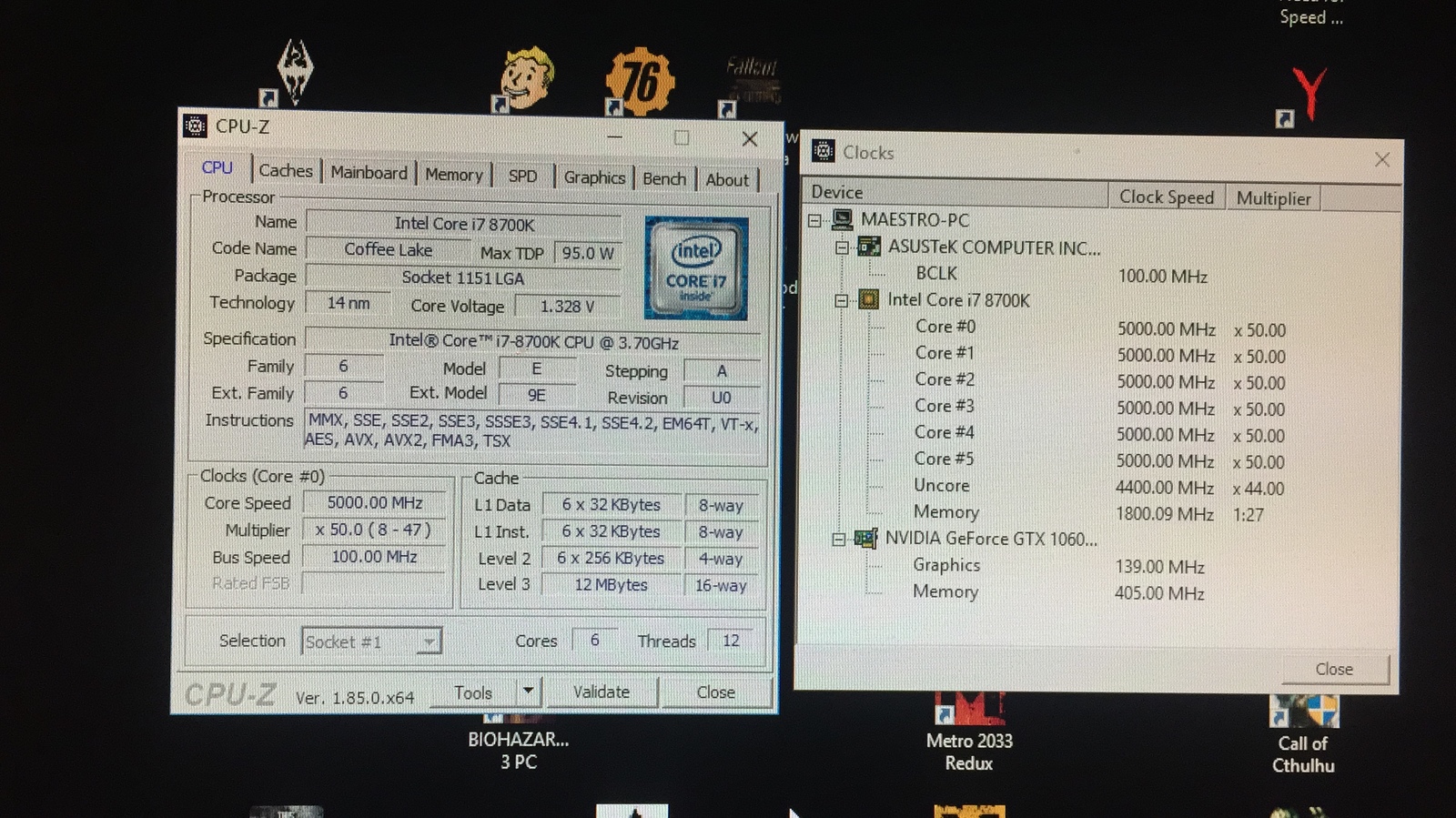
Task: Open the Socket #1 selection dropdown
Action: (430, 641)
